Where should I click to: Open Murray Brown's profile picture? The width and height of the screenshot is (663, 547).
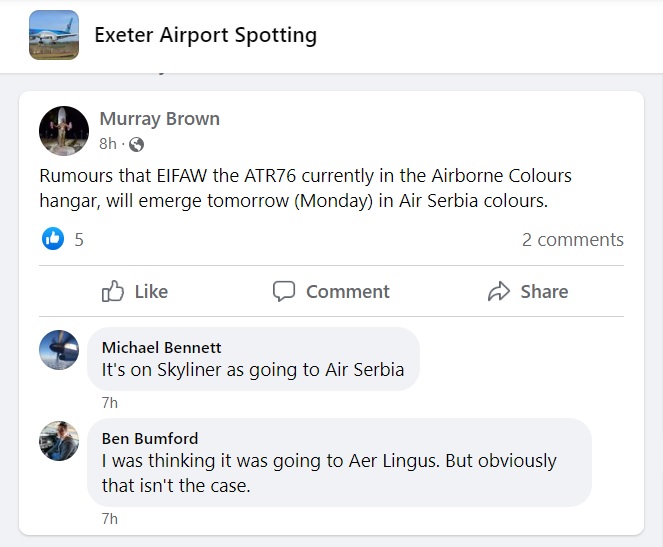64,131
